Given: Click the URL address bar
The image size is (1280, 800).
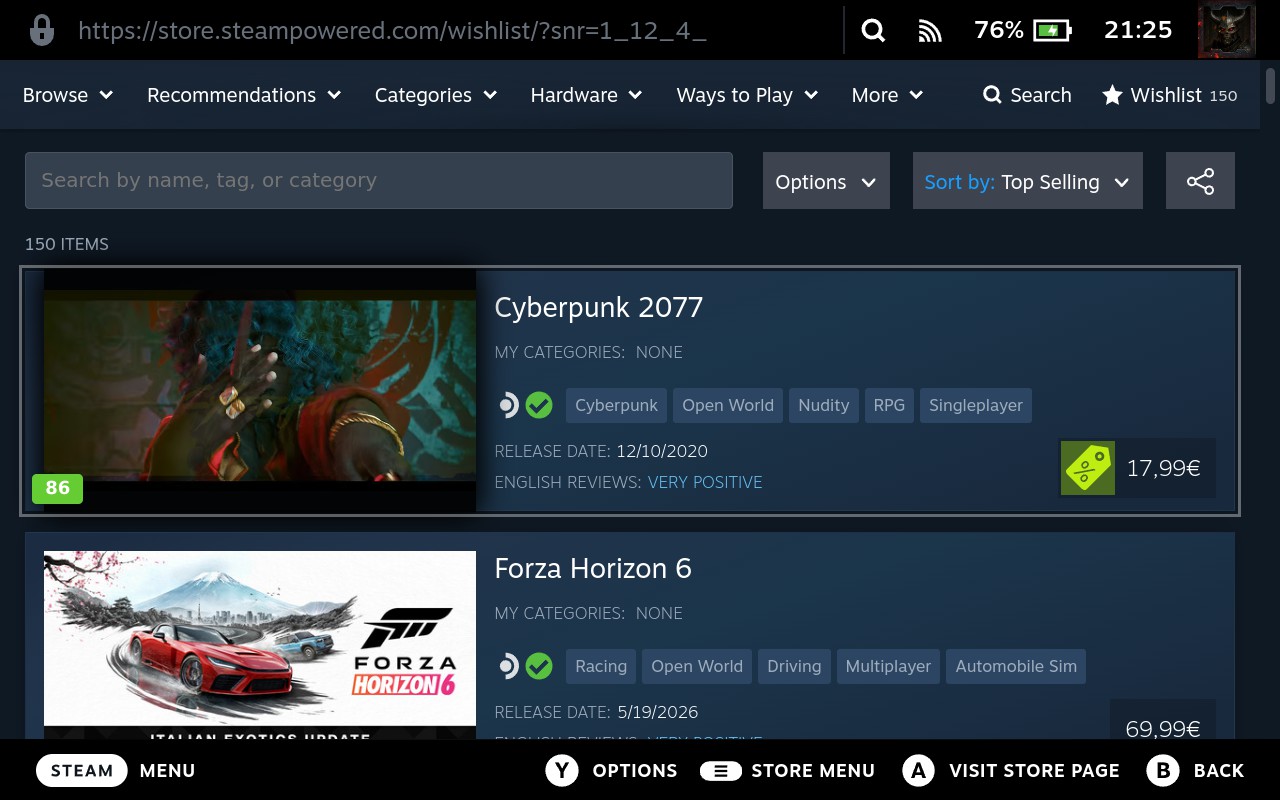Looking at the screenshot, I should (x=392, y=31).
